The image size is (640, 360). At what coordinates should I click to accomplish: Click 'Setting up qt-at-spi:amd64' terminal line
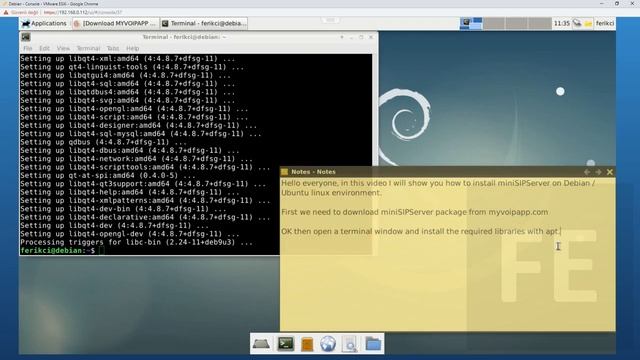pos(108,176)
